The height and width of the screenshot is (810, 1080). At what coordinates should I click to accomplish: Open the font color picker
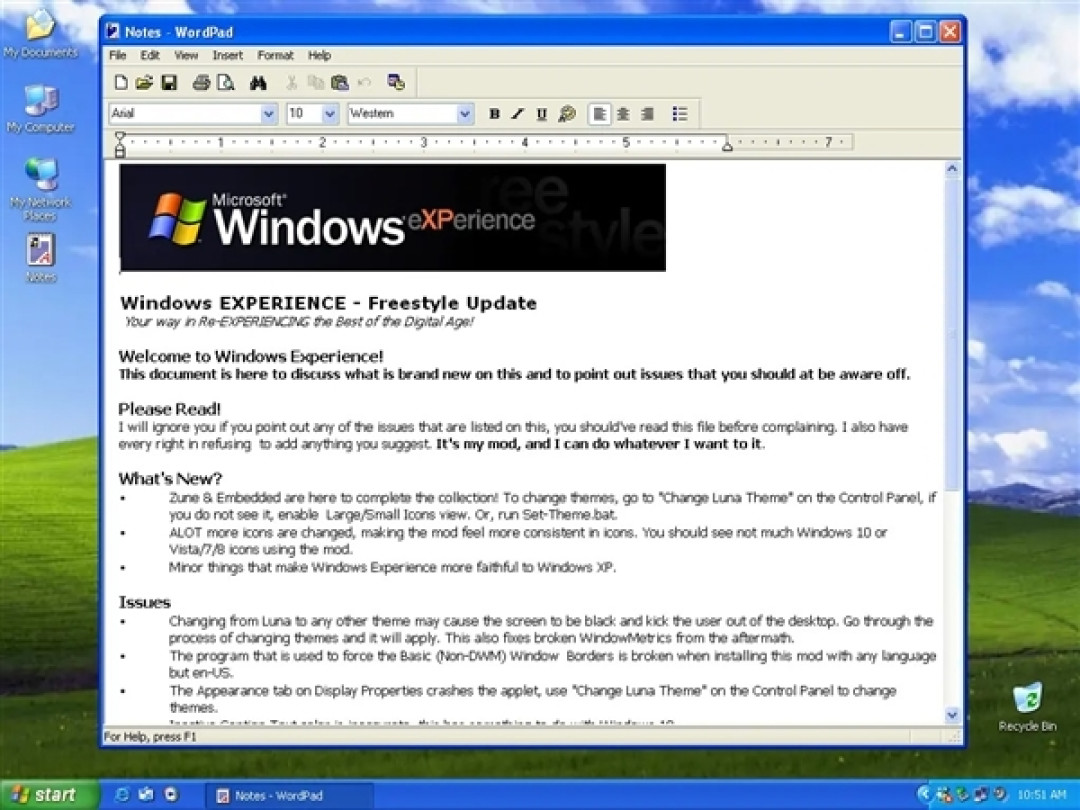566,113
